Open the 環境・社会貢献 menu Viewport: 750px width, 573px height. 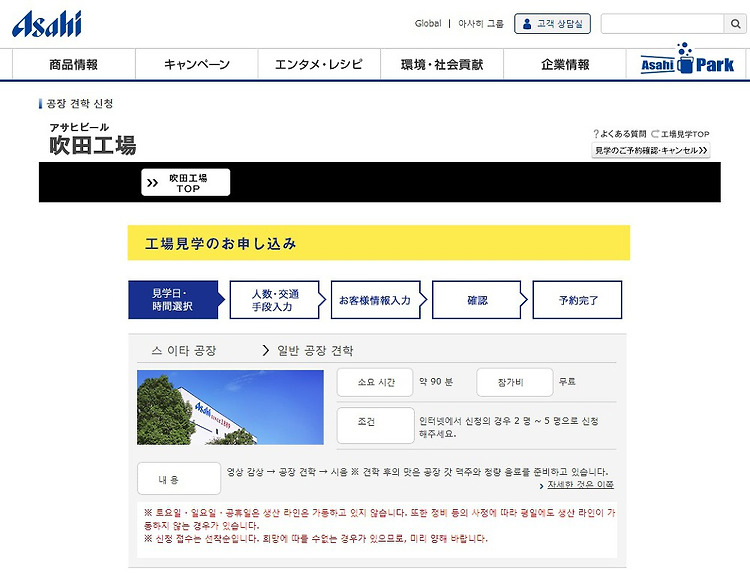coord(442,64)
